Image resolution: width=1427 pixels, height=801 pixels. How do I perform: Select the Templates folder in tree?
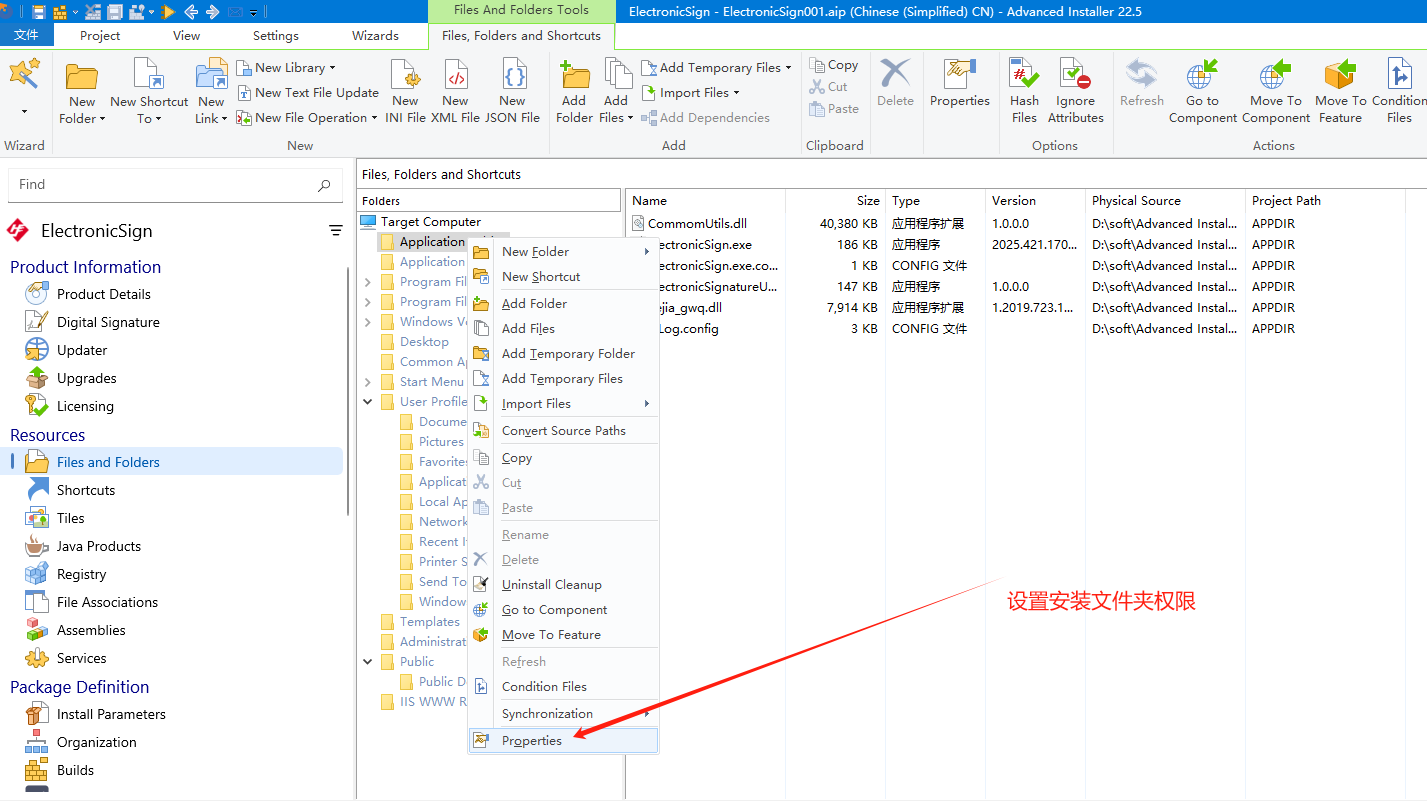tap(429, 621)
